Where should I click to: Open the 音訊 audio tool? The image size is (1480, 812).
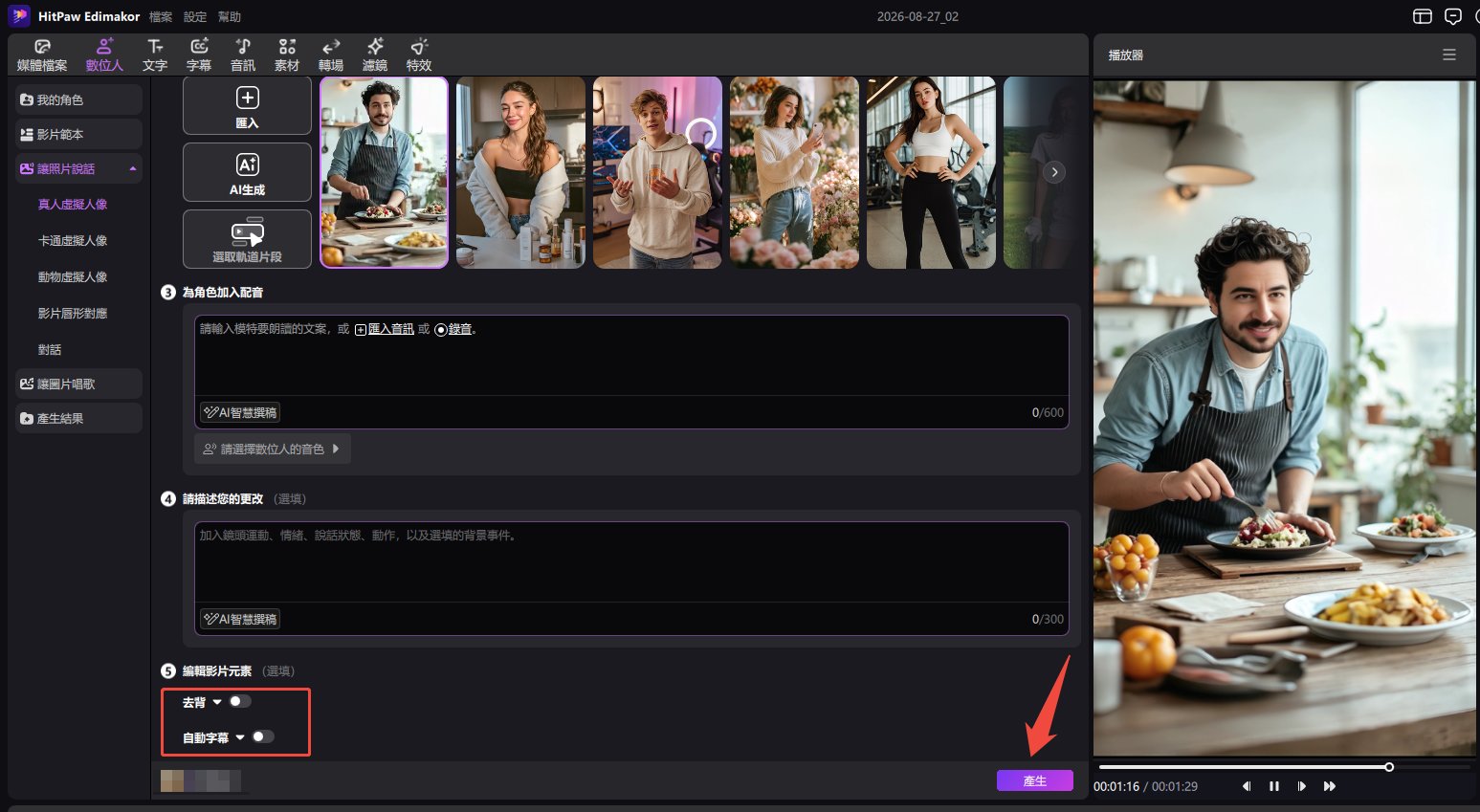pyautogui.click(x=243, y=55)
